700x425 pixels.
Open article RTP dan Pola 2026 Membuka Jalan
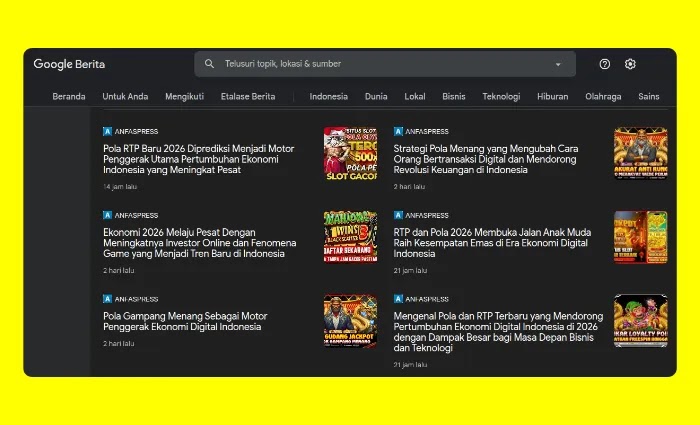click(x=492, y=243)
